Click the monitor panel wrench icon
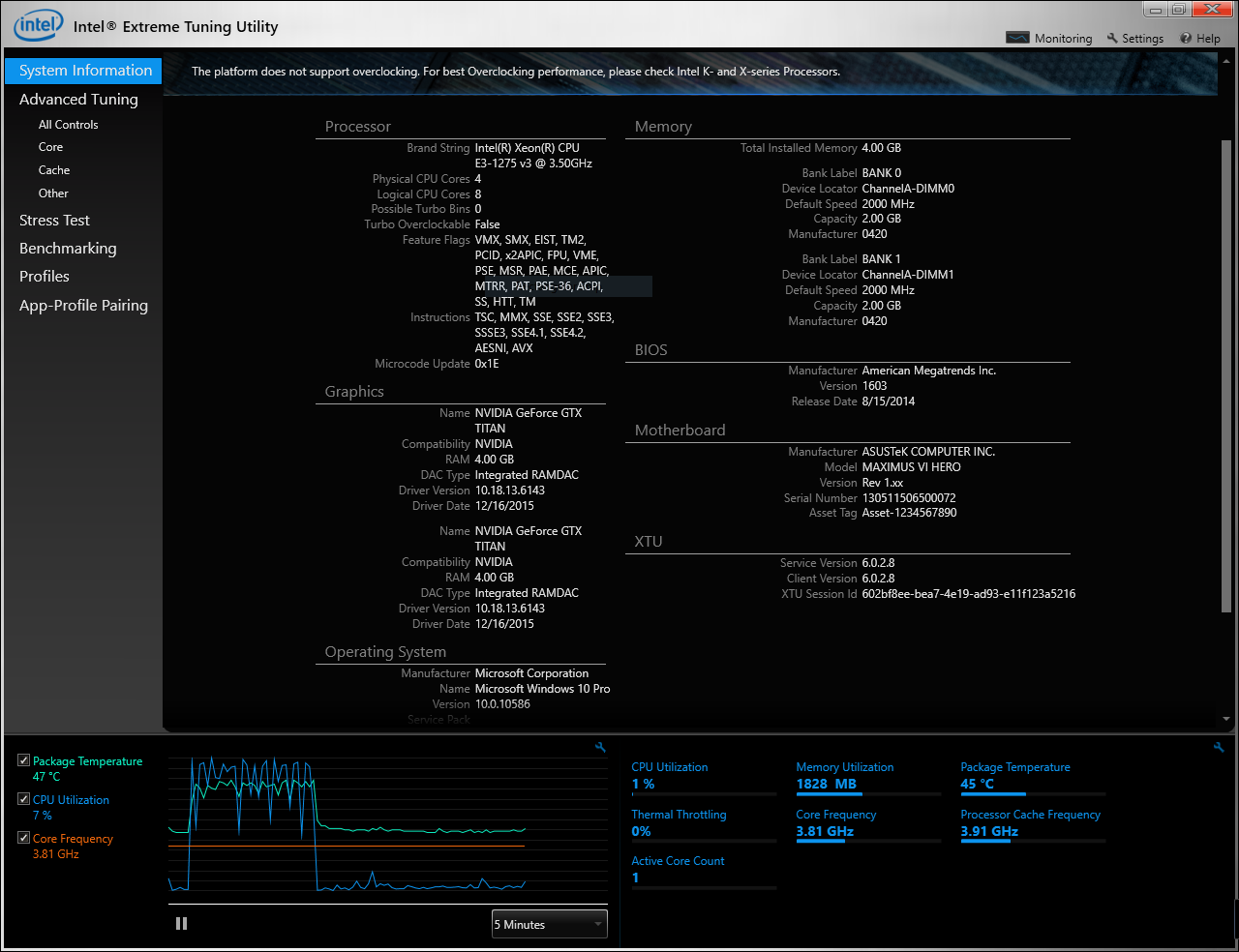This screenshot has height=952, width=1239. [1219, 748]
